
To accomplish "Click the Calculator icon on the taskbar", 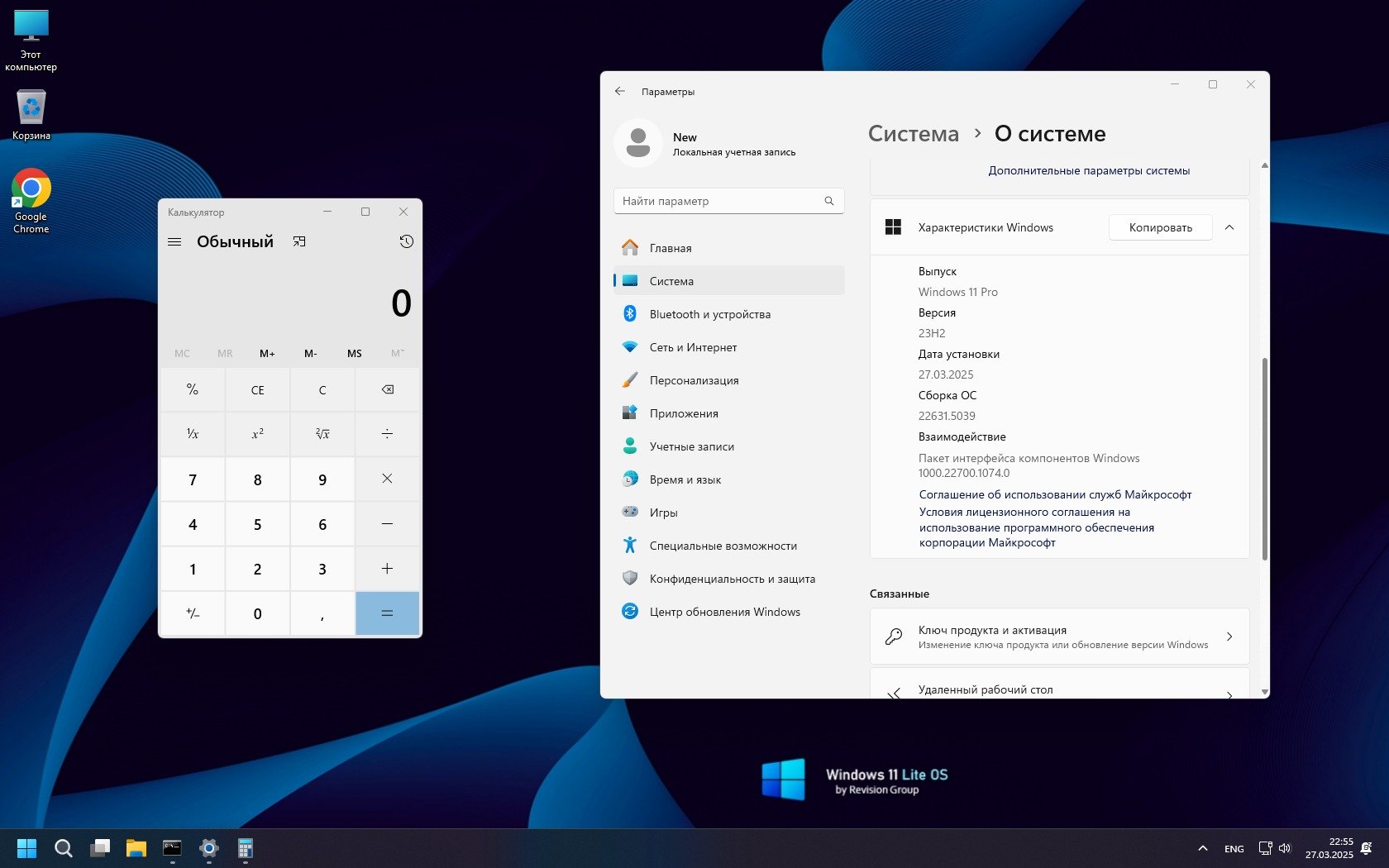I will click(x=246, y=848).
